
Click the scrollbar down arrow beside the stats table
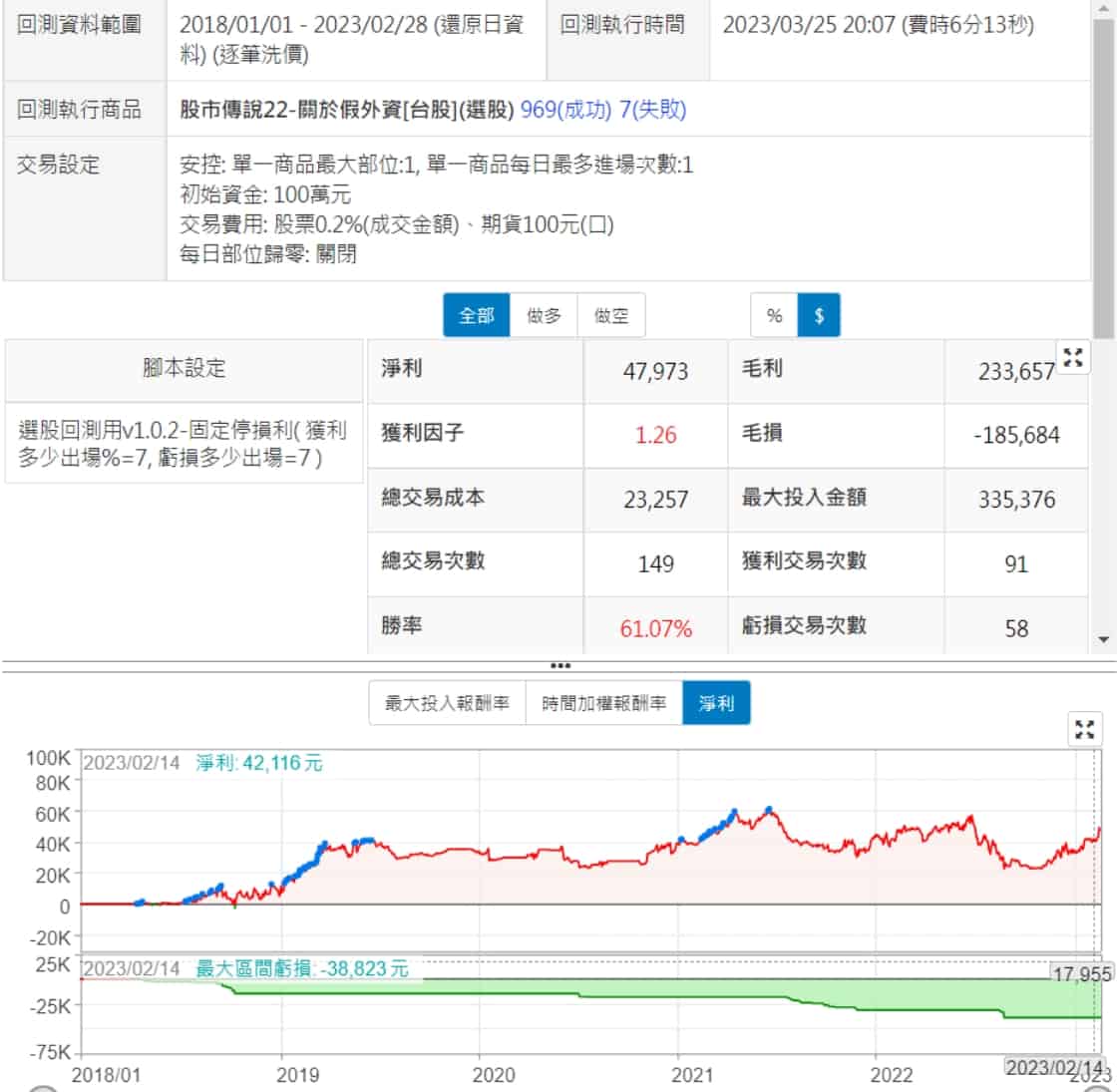click(x=1103, y=639)
